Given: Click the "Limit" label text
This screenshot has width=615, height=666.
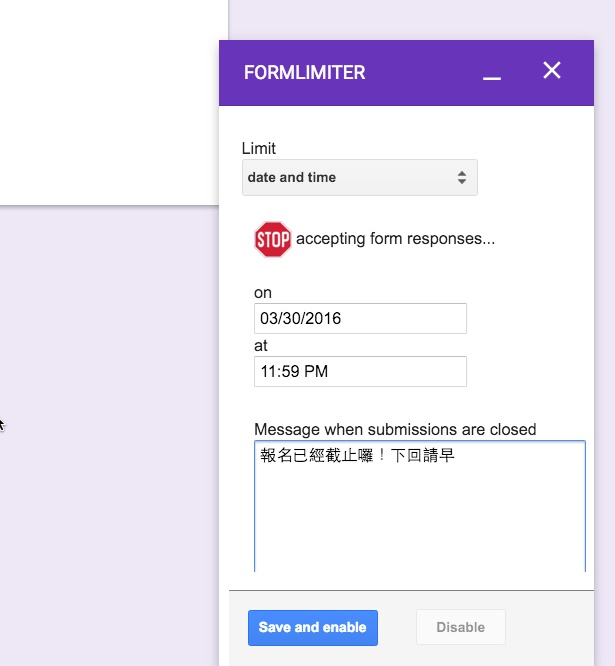Looking at the screenshot, I should pos(259,148).
